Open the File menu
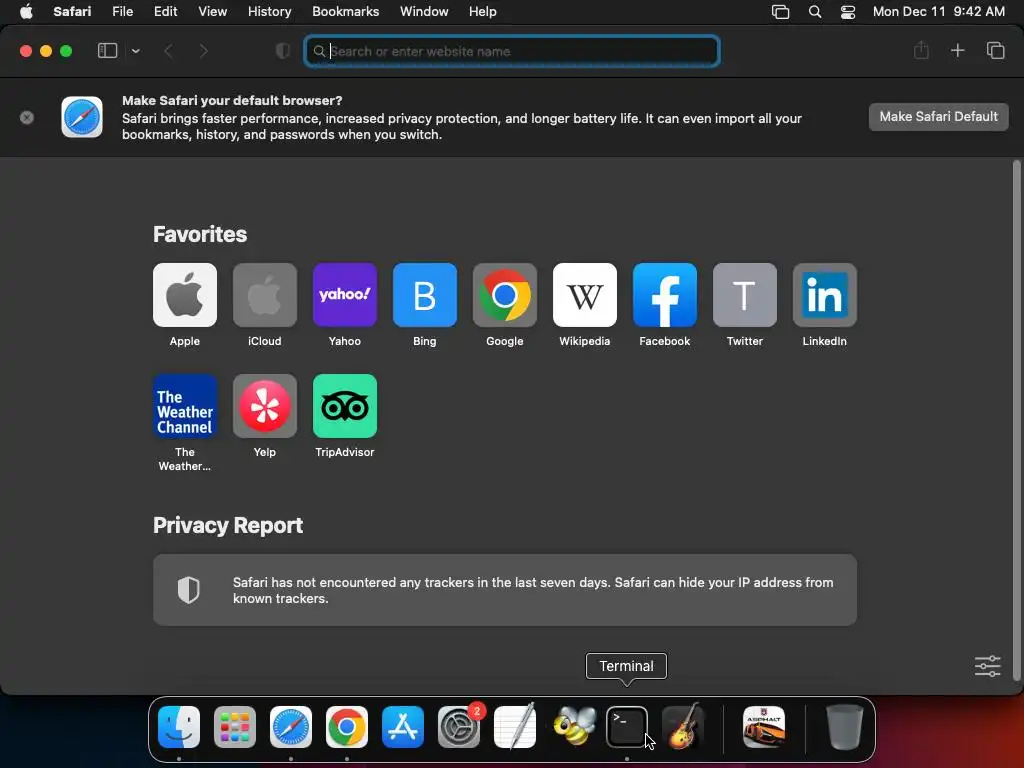Image resolution: width=1024 pixels, height=768 pixels. (122, 12)
